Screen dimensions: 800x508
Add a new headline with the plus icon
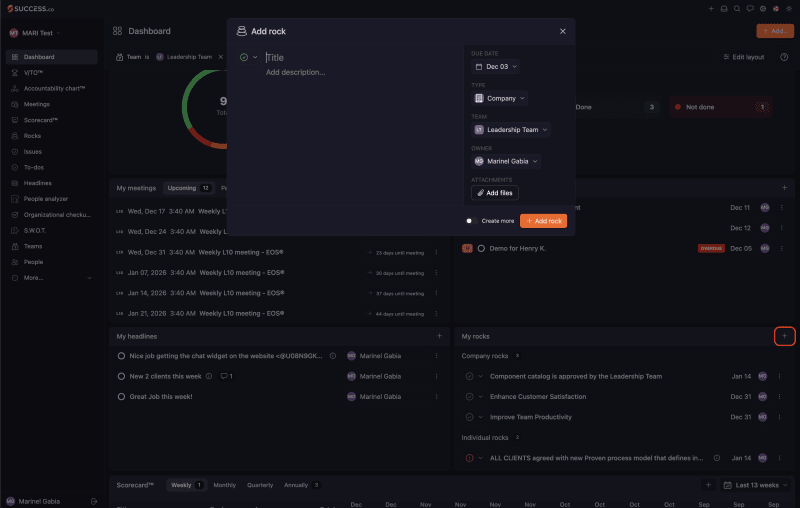pyautogui.click(x=439, y=336)
